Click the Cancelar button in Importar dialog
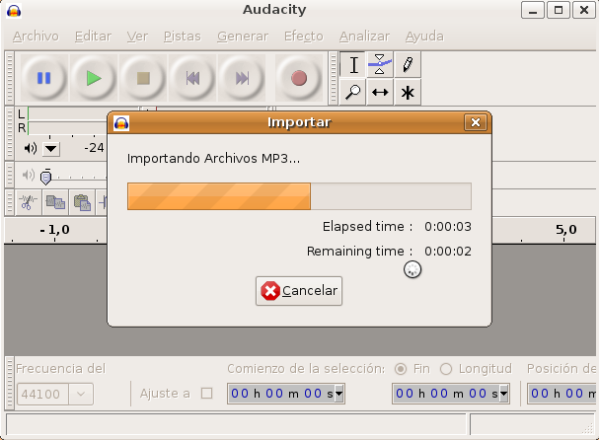The height and width of the screenshot is (440, 600). click(x=299, y=291)
